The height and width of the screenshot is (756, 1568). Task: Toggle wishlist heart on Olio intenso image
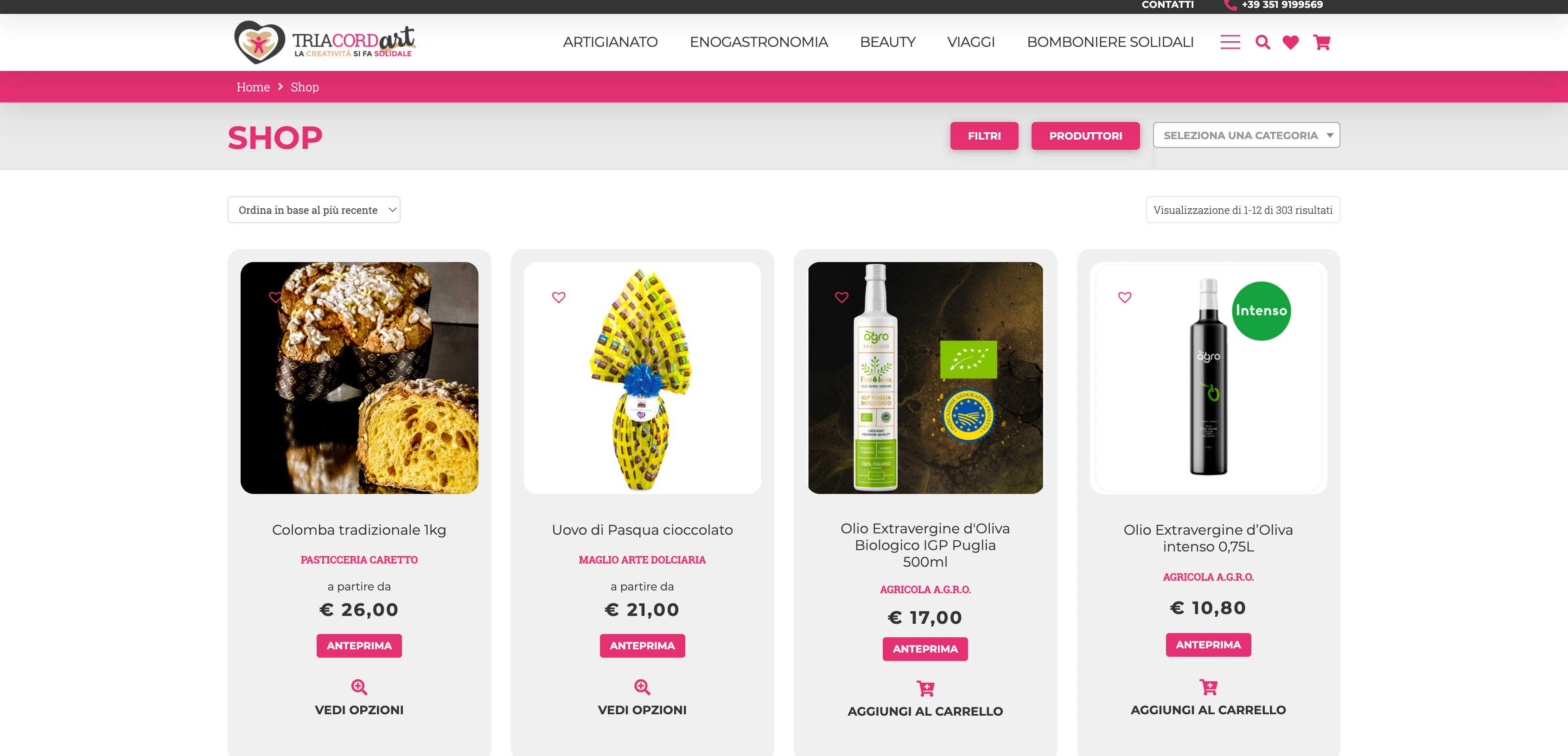click(x=1124, y=297)
